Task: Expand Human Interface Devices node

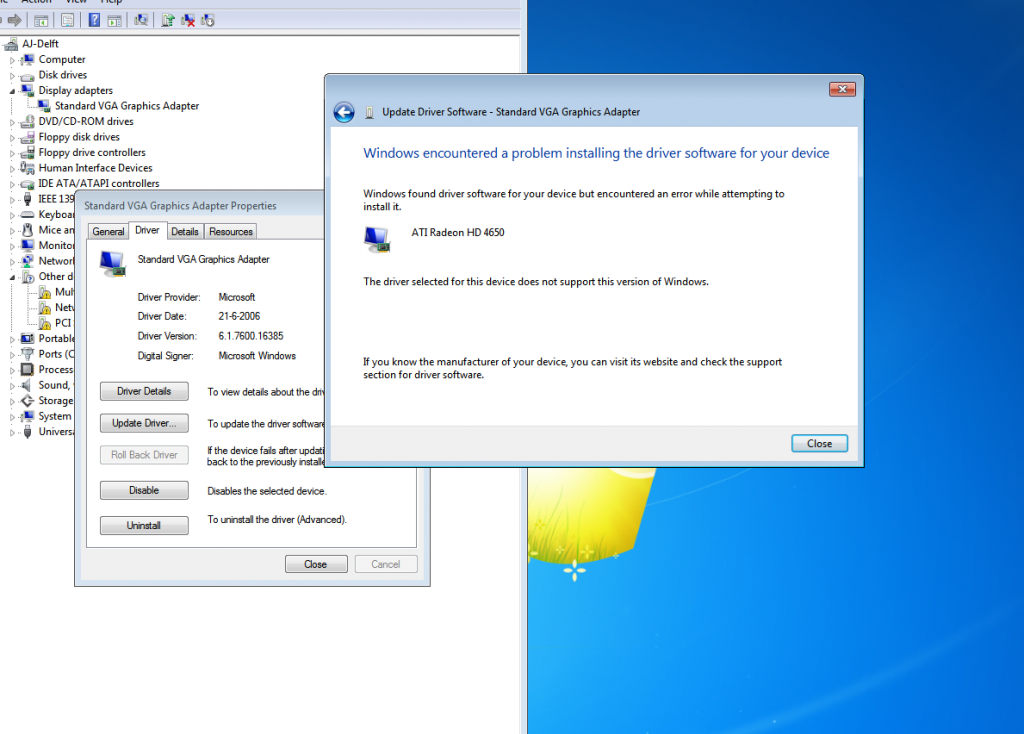Action: coord(12,168)
